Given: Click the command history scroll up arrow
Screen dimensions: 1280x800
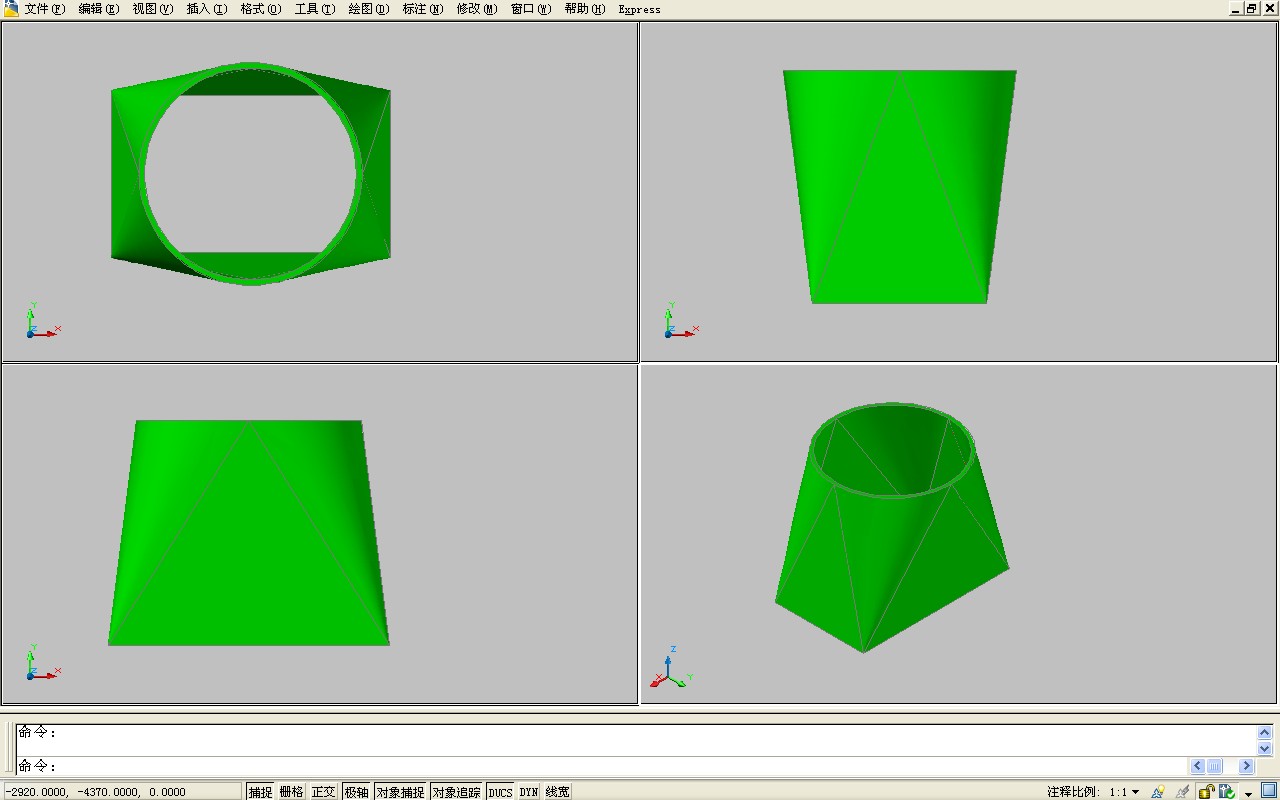Looking at the screenshot, I should point(1265,732).
